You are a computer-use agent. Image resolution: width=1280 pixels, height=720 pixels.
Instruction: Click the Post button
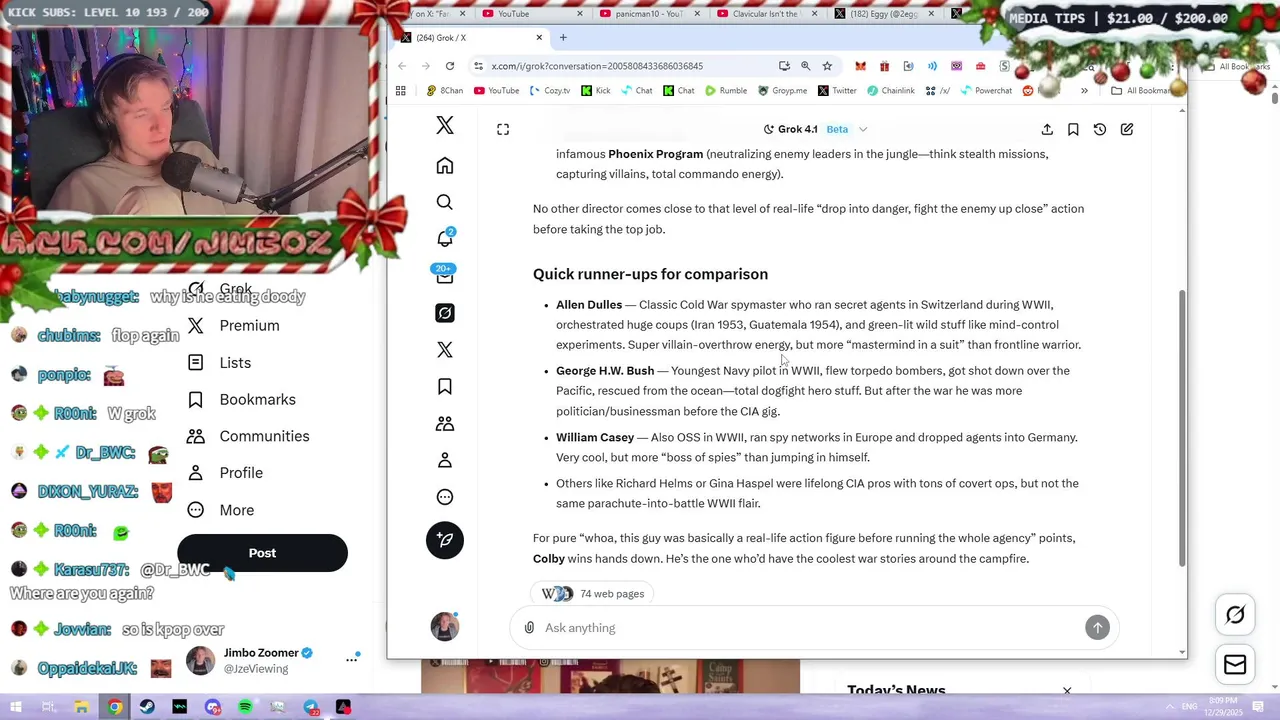(x=262, y=553)
